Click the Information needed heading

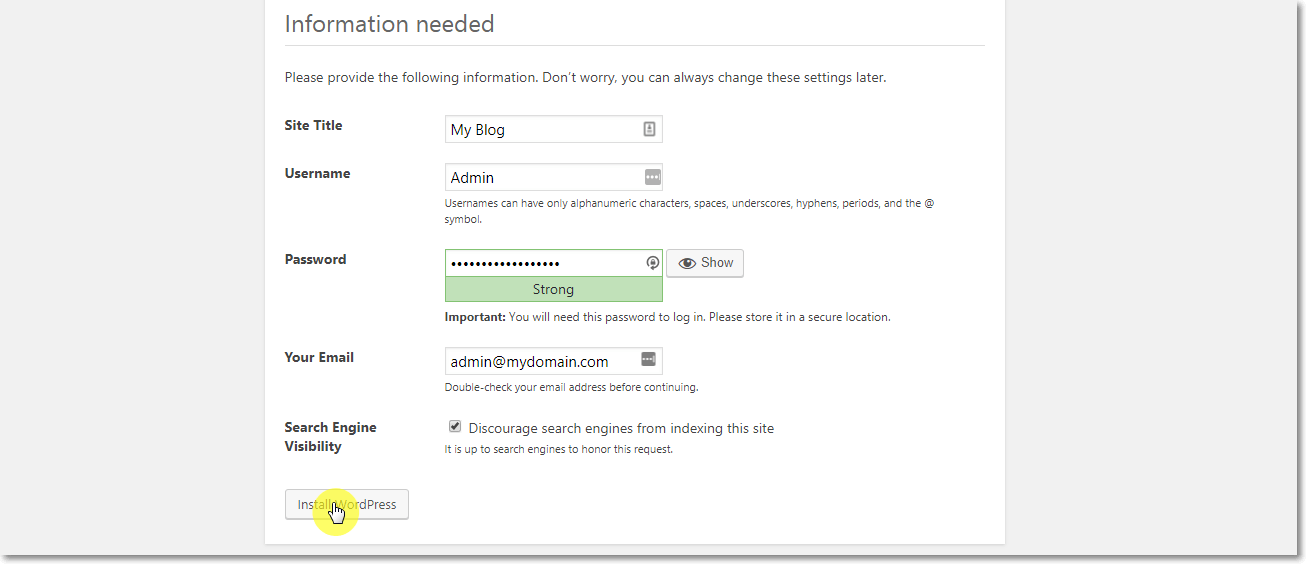point(389,23)
